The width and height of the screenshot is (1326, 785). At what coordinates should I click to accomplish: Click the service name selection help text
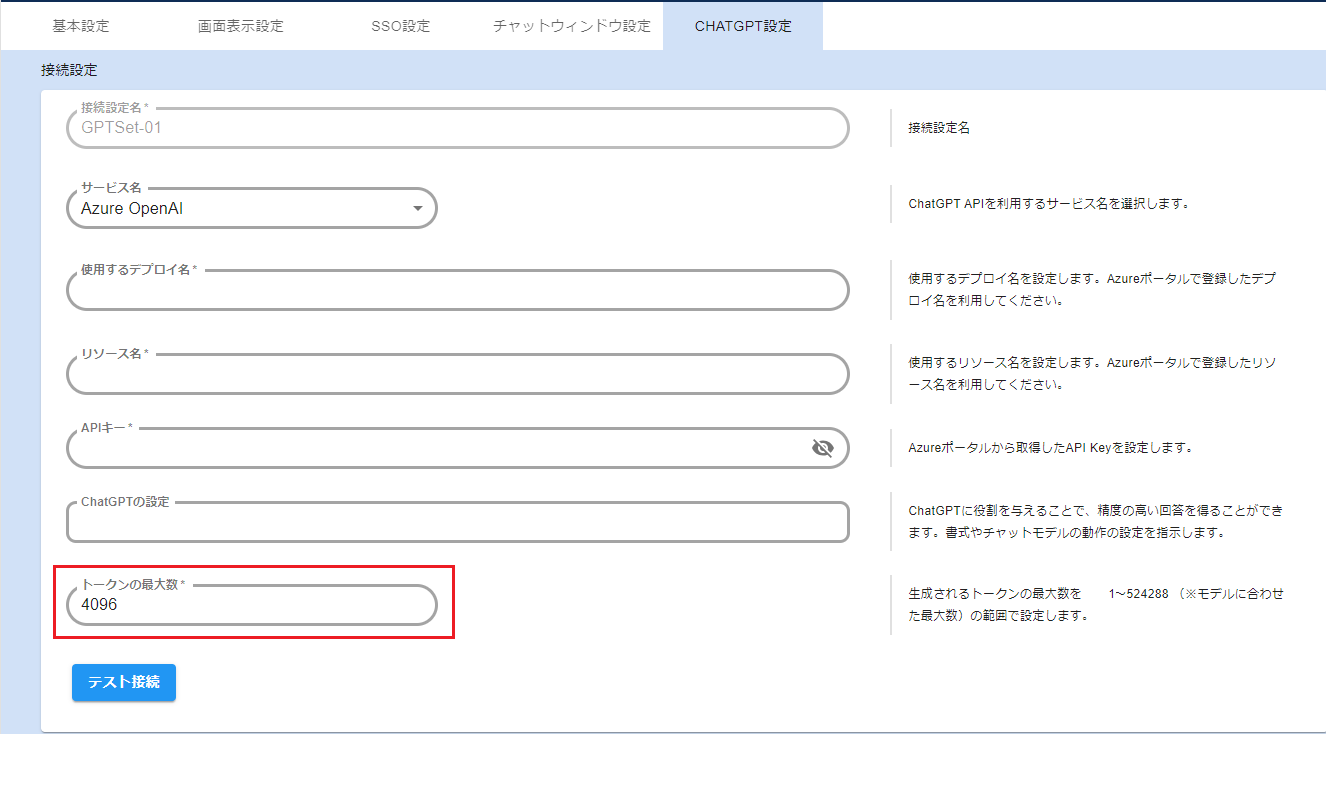(1047, 204)
